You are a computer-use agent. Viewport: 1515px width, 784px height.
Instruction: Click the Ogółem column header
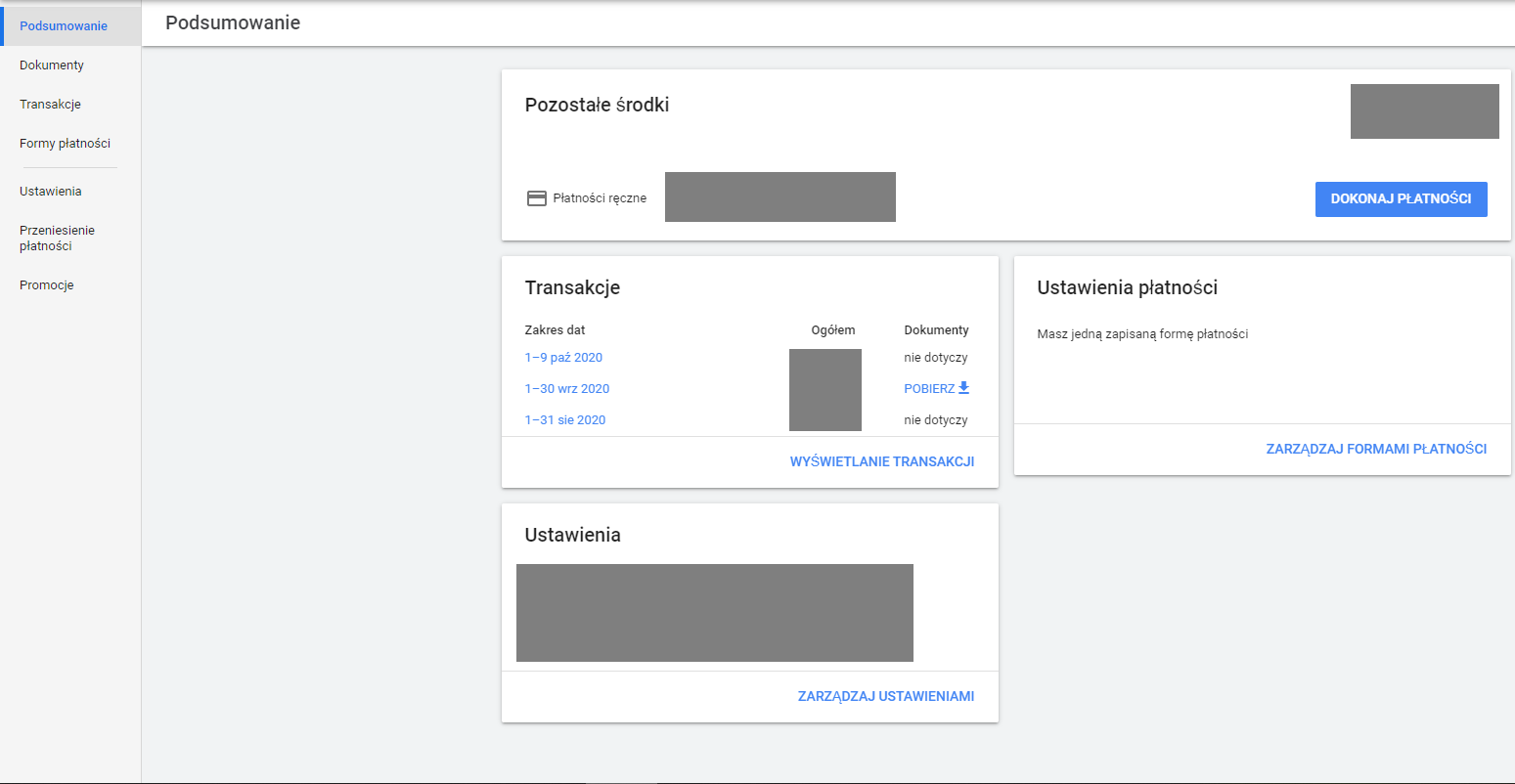pos(833,330)
